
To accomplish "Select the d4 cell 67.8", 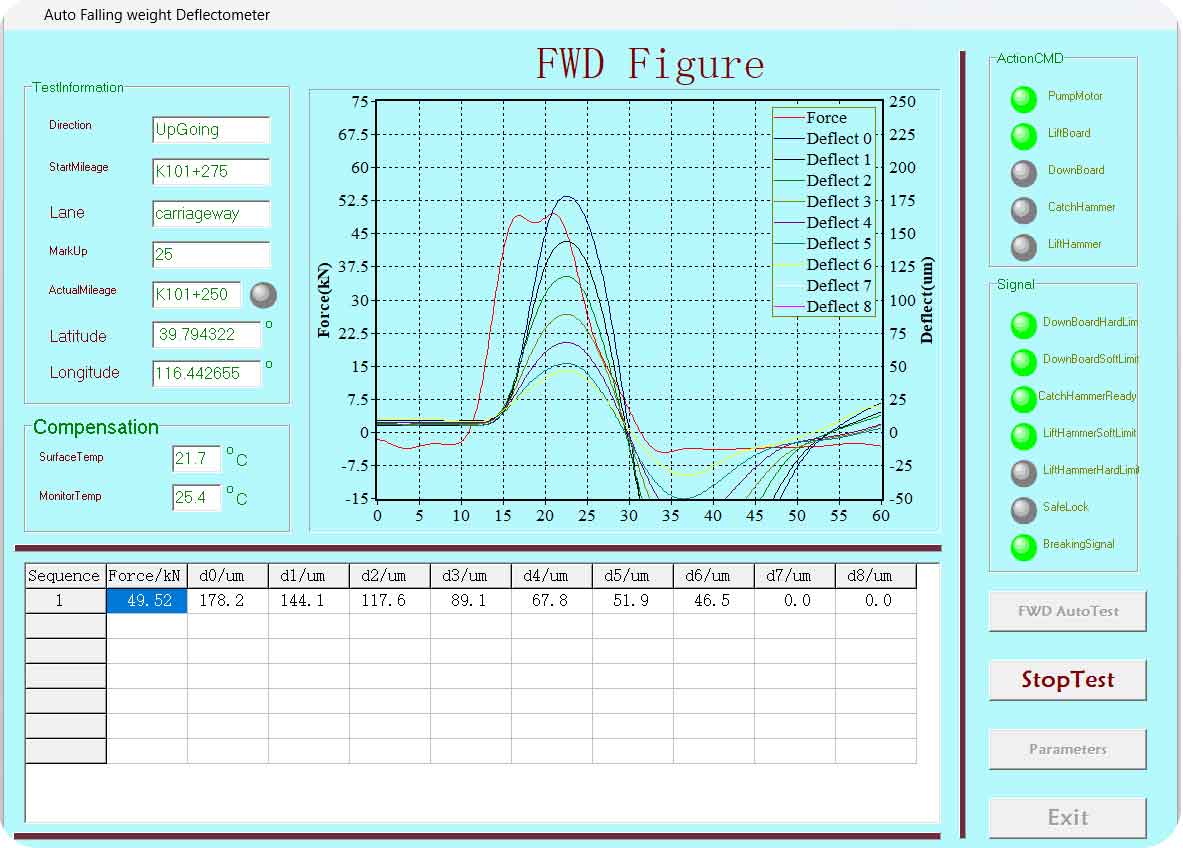I will click(552, 601).
